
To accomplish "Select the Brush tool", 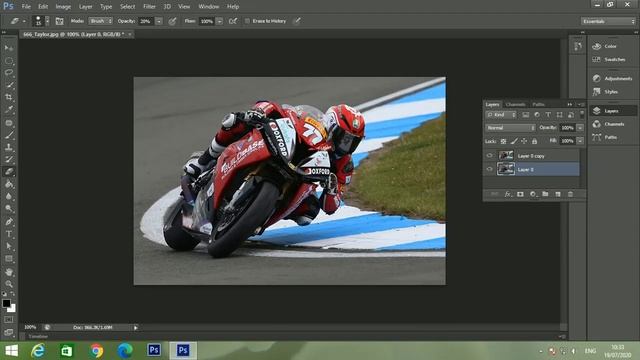I will (9, 135).
